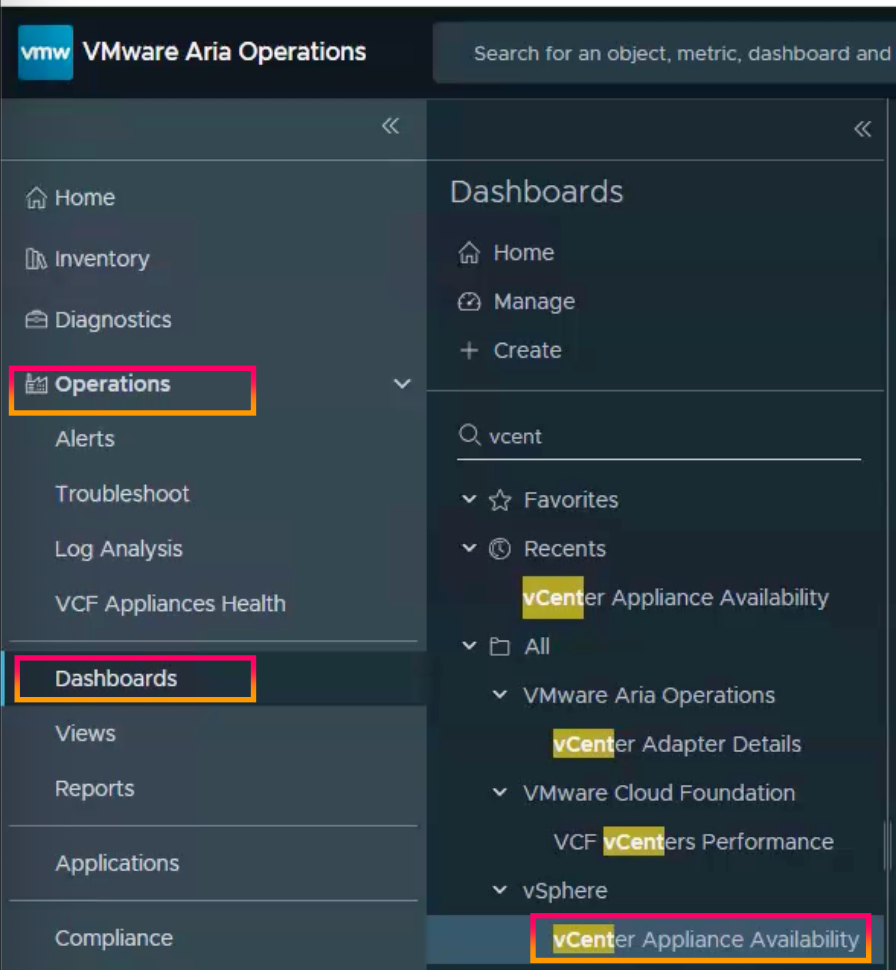The image size is (896, 970).
Task: Open vCenter Appliance Availability under vSphere
Action: 706,939
